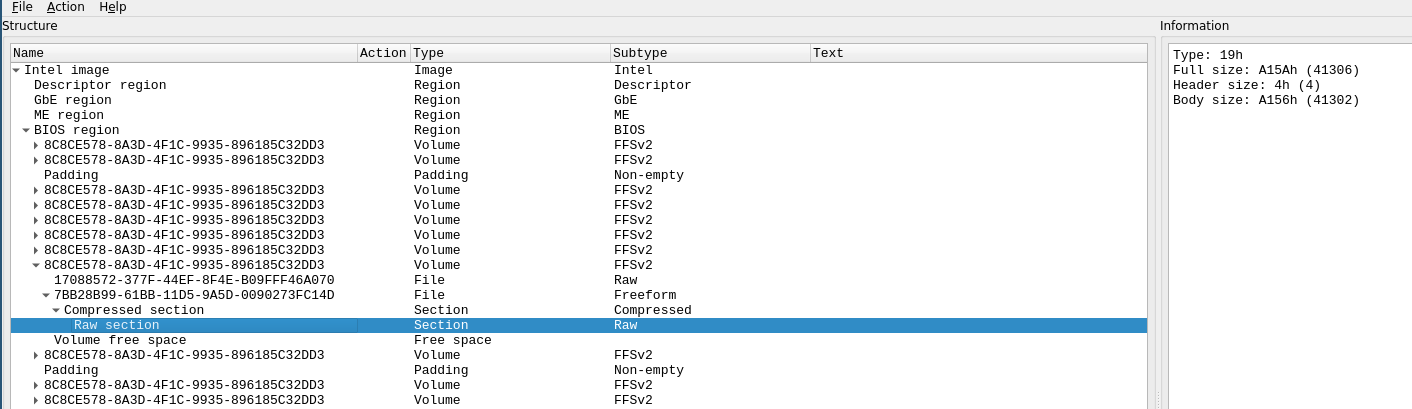Collapse the 7BB28B99 freeform file node
This screenshot has width=1412, height=409.
click(x=46, y=295)
